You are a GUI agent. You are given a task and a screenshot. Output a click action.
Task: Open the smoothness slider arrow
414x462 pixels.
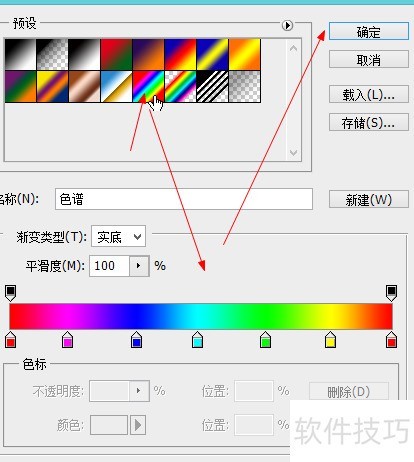pos(139,266)
